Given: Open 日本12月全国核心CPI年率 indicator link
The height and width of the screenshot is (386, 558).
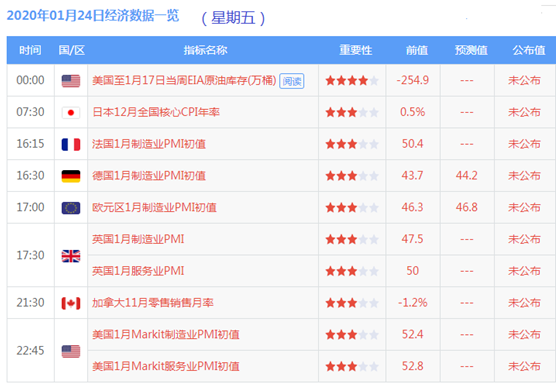Looking at the screenshot, I should click(156, 112).
